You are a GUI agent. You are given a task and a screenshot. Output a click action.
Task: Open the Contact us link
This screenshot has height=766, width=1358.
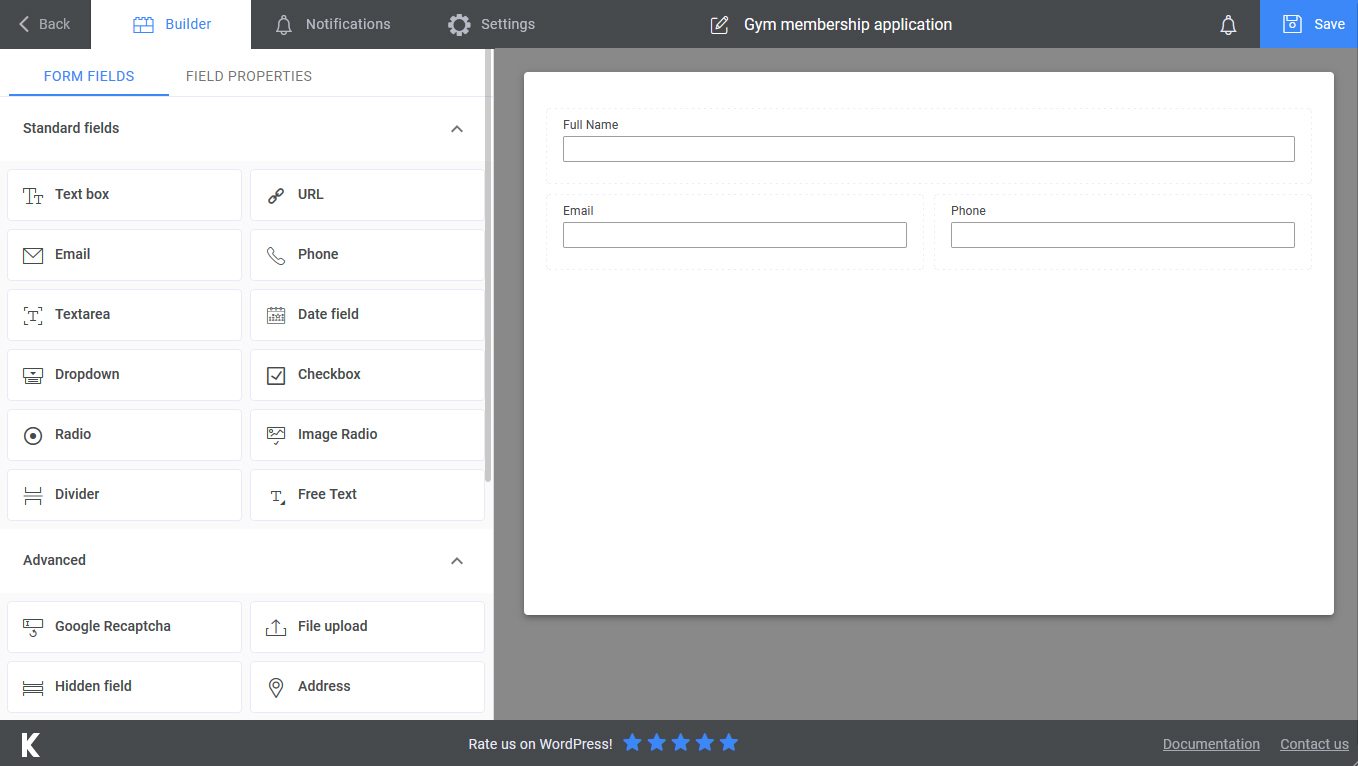click(1314, 744)
